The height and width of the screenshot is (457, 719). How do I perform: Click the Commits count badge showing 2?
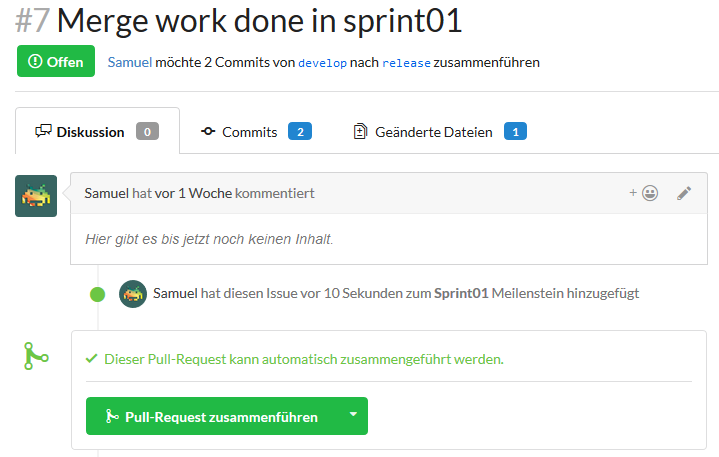pos(300,131)
